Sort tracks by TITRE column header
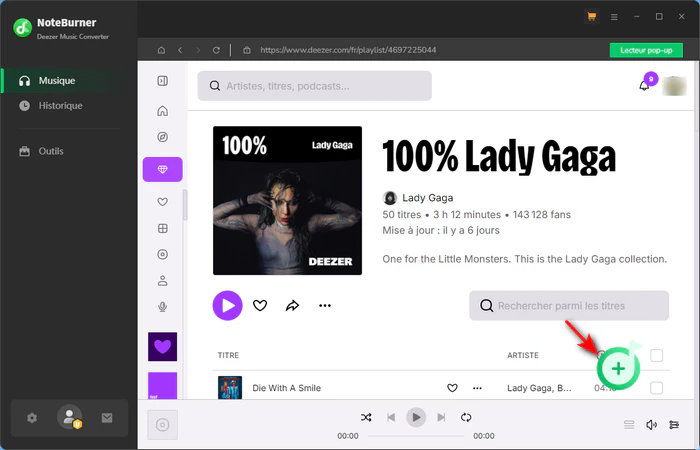 228,355
